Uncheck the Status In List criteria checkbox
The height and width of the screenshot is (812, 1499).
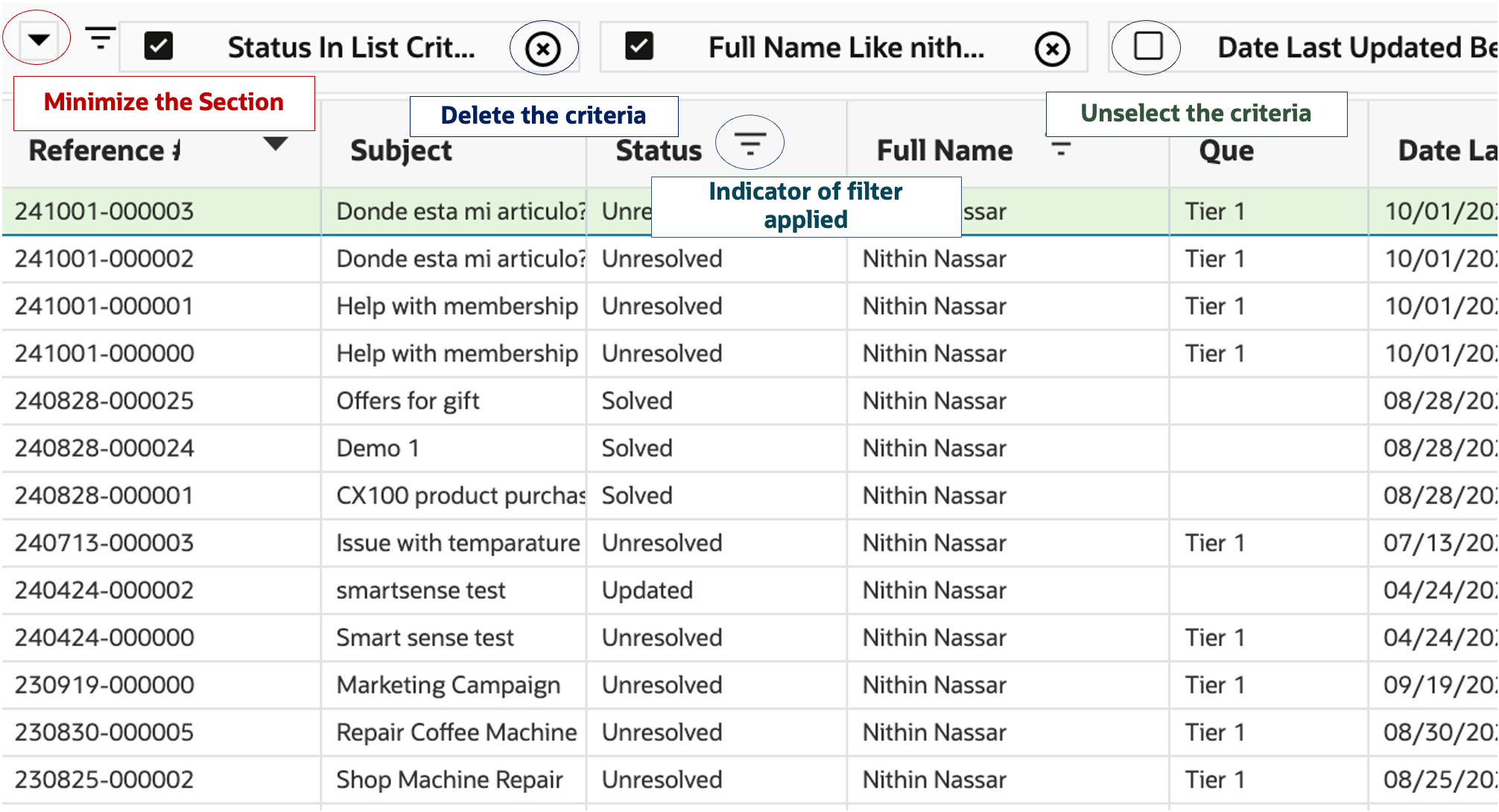coord(158,46)
